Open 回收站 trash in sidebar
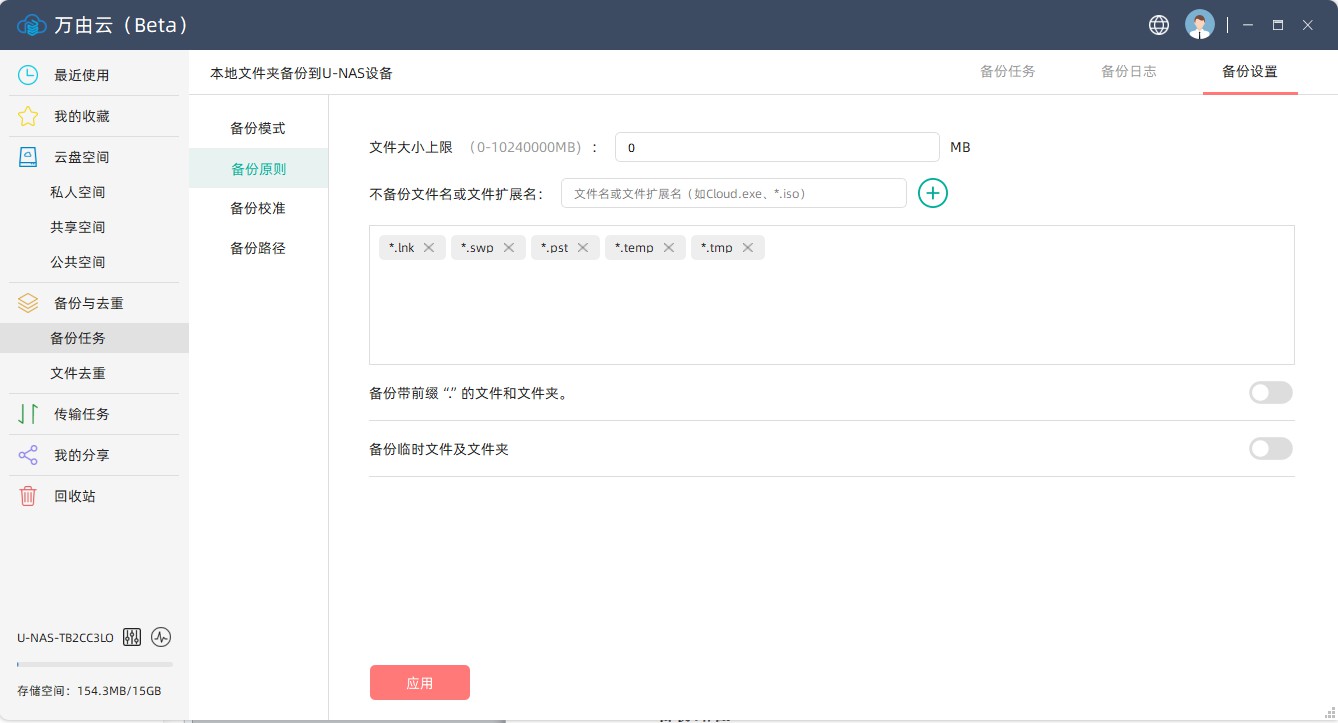 pyautogui.click(x=75, y=496)
